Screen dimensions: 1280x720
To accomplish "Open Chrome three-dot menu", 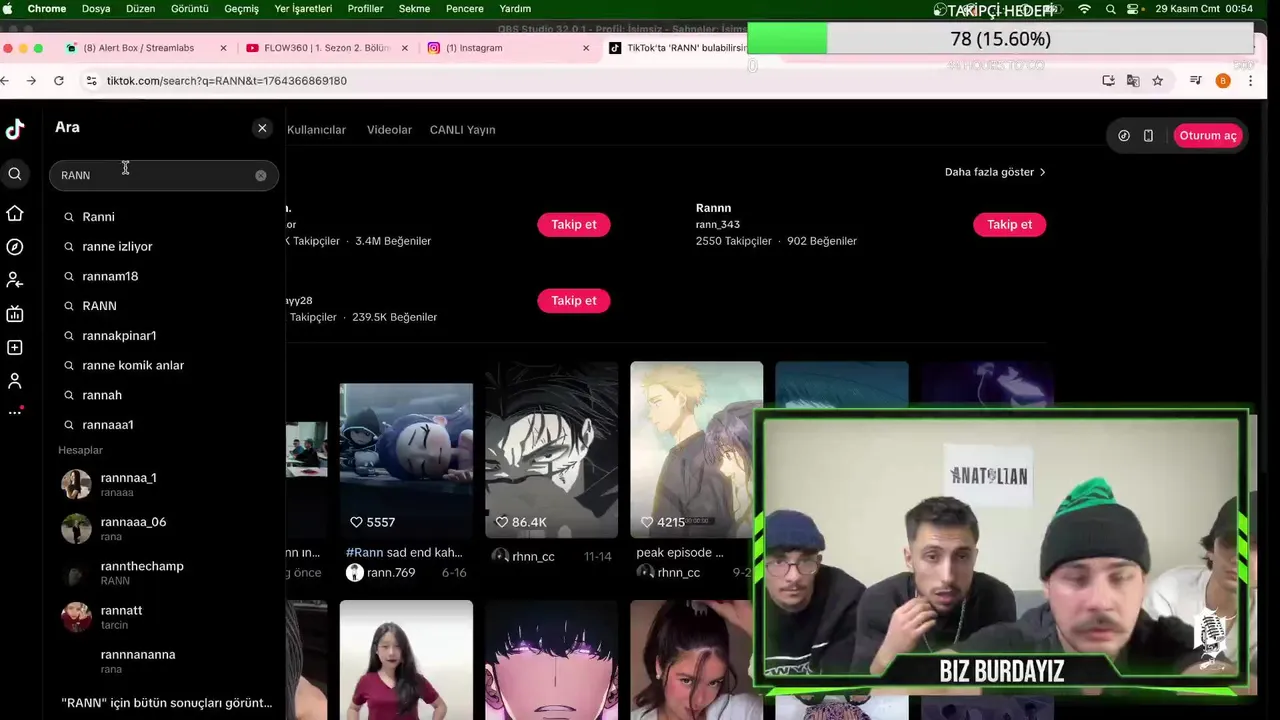I will coord(1250,81).
